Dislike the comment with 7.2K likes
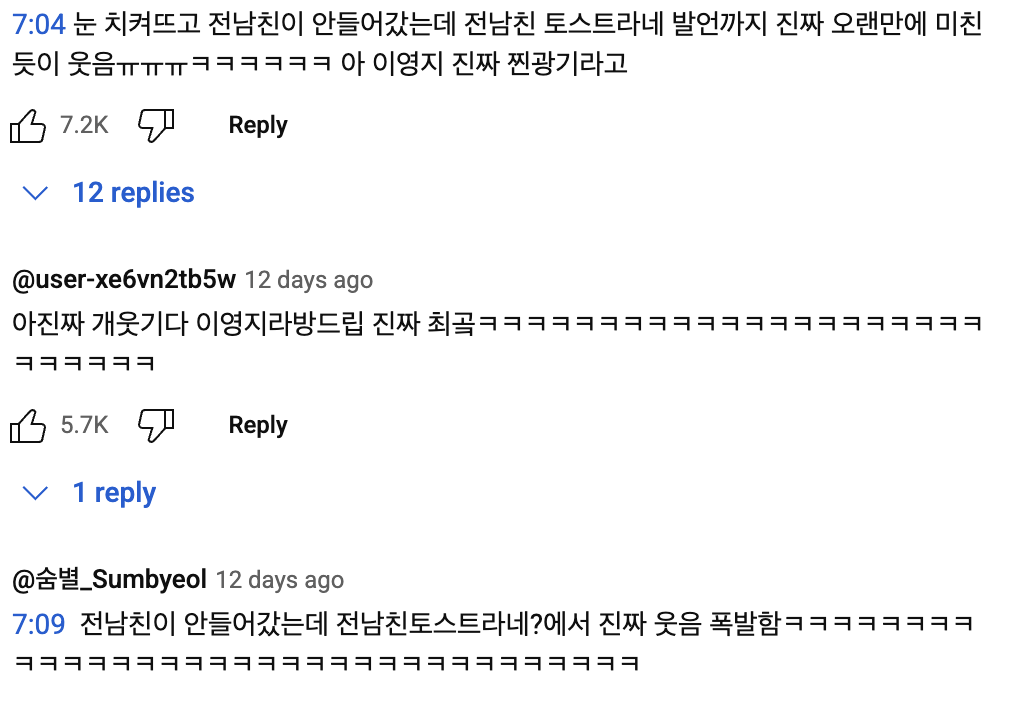The width and height of the screenshot is (1020, 704). [x=156, y=126]
